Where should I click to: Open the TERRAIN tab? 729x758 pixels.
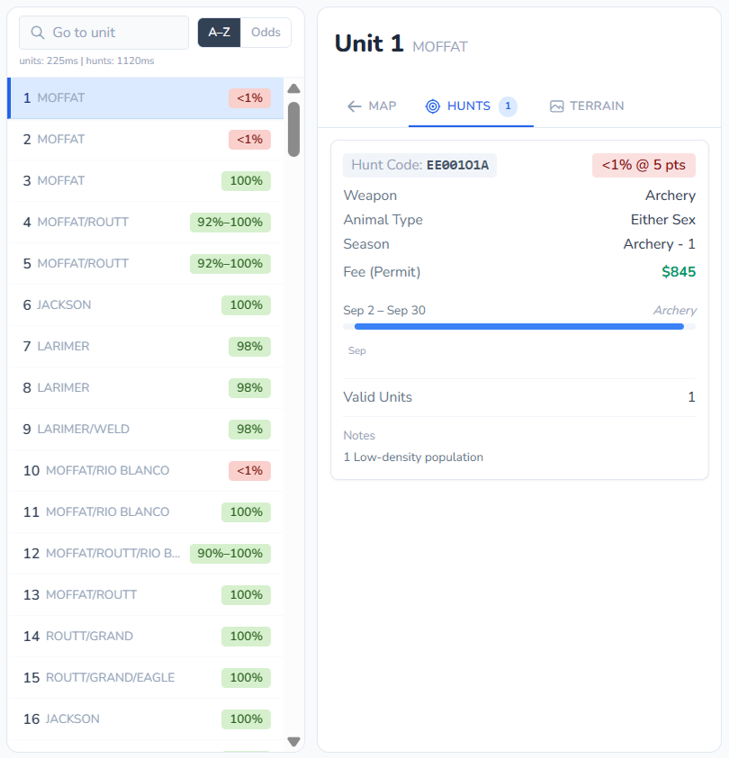(587, 106)
